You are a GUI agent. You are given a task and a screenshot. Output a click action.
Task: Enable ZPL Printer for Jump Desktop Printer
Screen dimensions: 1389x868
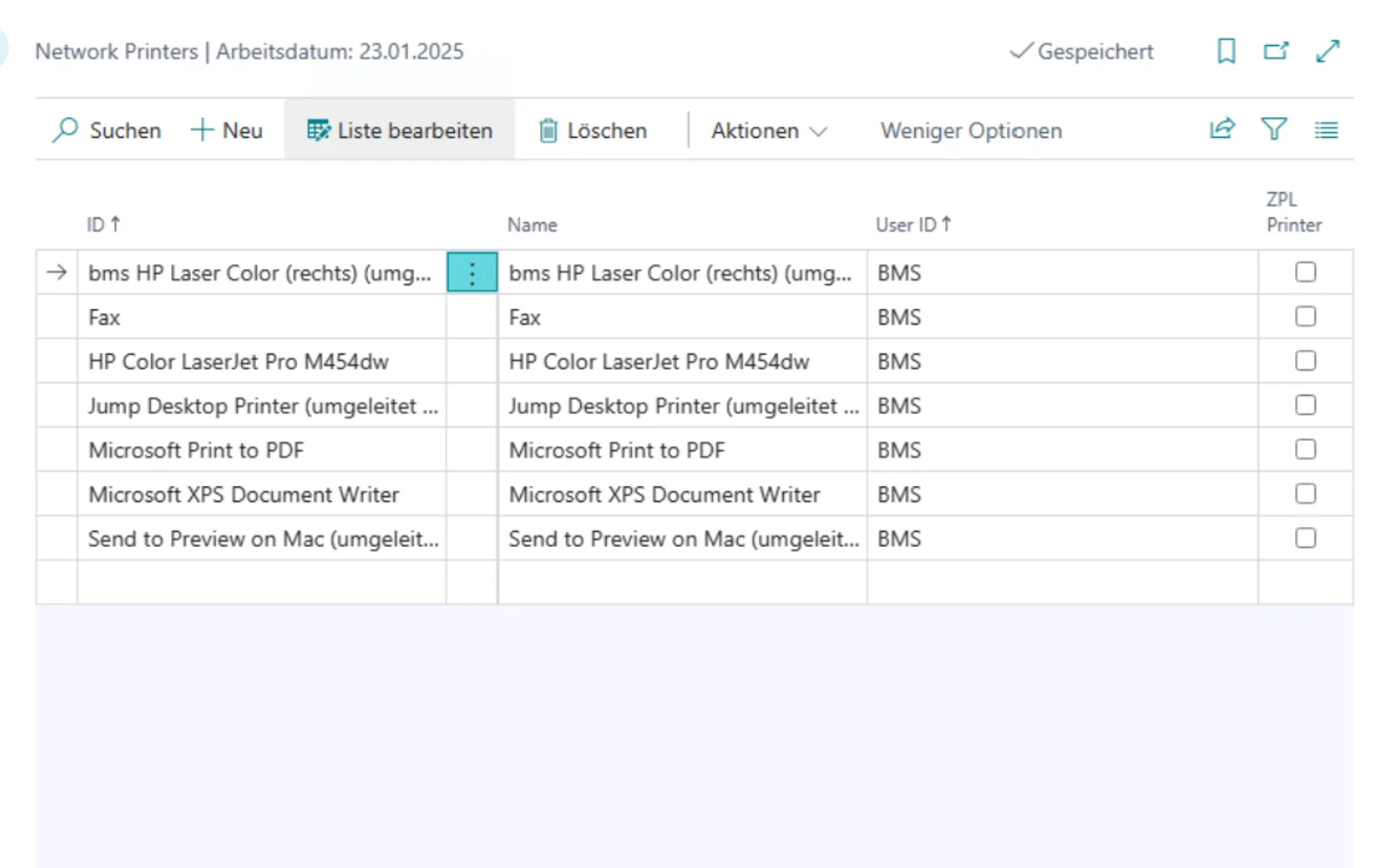tap(1306, 404)
